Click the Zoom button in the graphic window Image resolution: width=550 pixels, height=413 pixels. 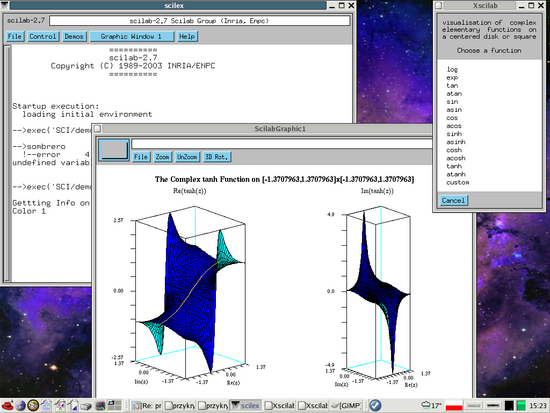click(x=162, y=157)
